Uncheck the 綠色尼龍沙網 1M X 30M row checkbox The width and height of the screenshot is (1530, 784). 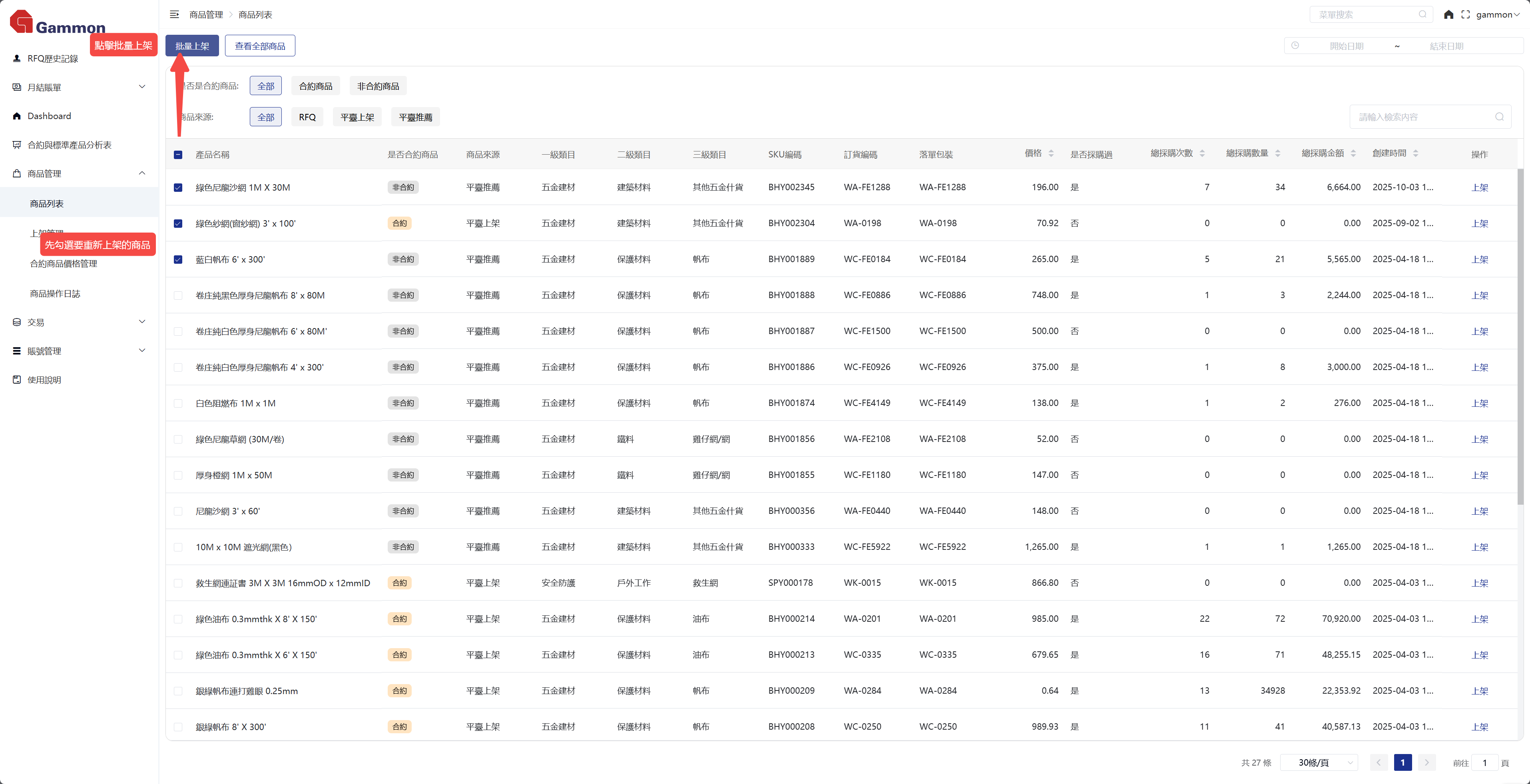178,188
